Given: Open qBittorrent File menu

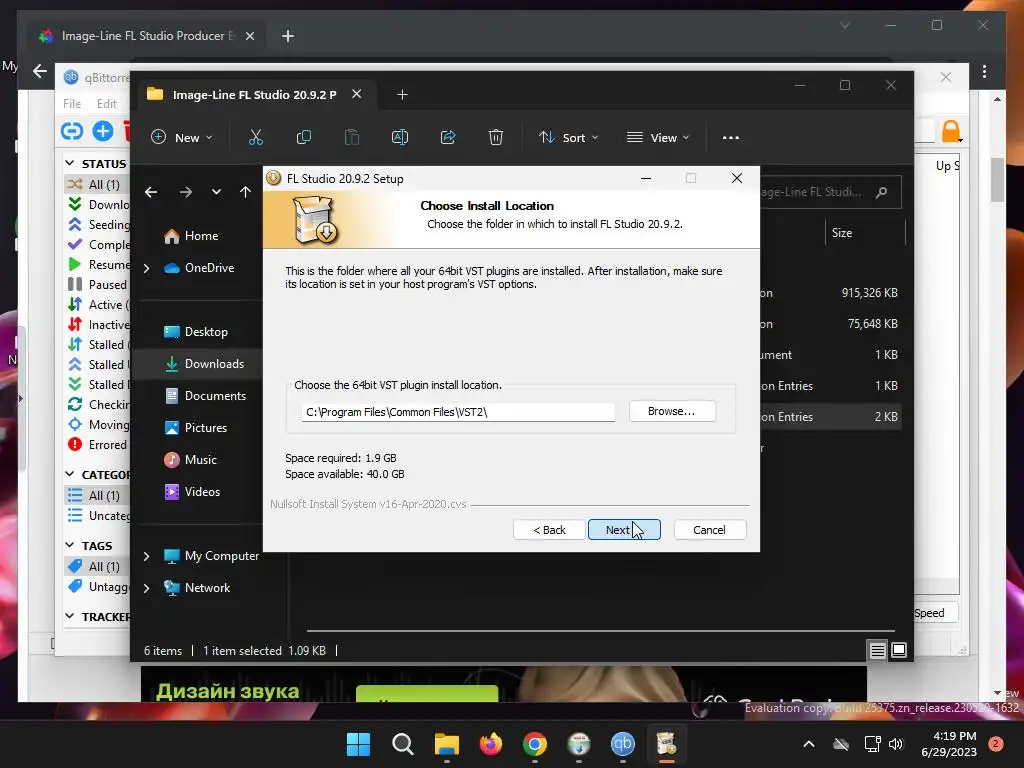Looking at the screenshot, I should [x=72, y=104].
